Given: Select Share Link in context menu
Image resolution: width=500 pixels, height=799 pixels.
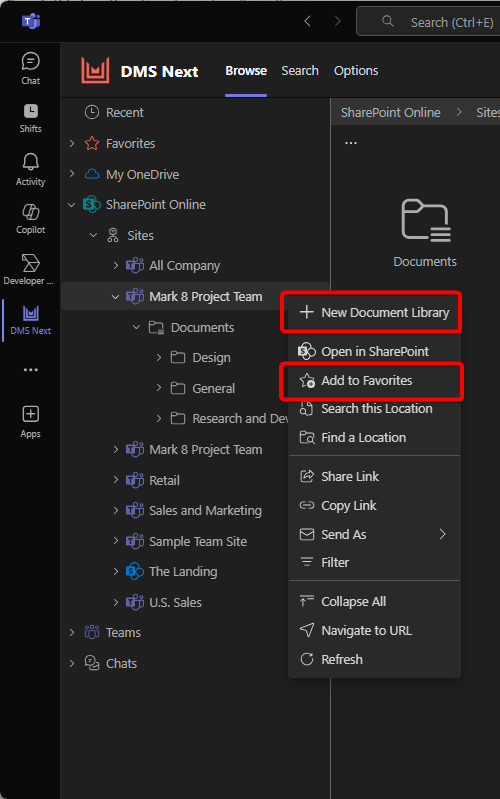Looking at the screenshot, I should tap(375, 476).
